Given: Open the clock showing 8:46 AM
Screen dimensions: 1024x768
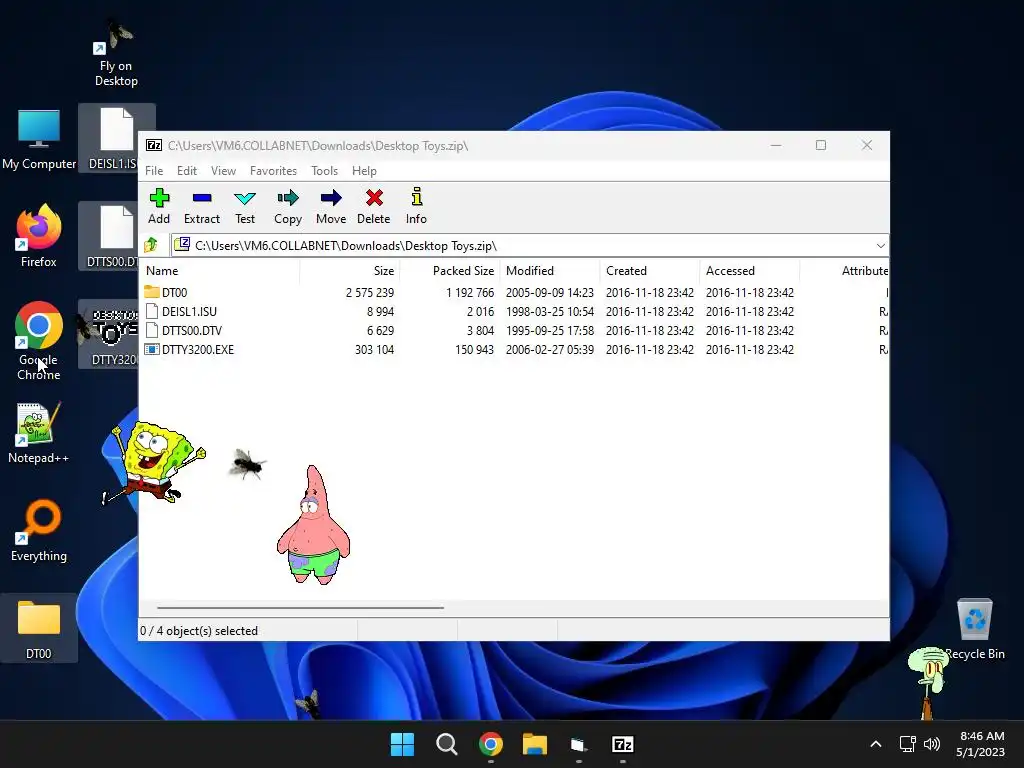Looking at the screenshot, I should tap(981, 744).
